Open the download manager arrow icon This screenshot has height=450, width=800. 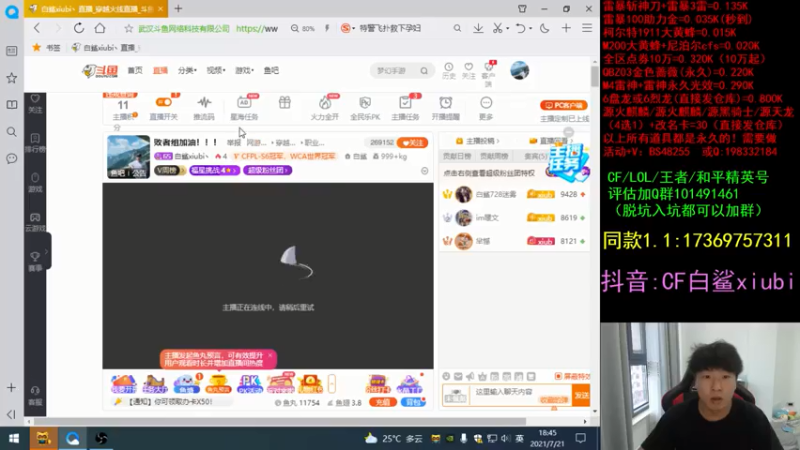(x=478, y=28)
